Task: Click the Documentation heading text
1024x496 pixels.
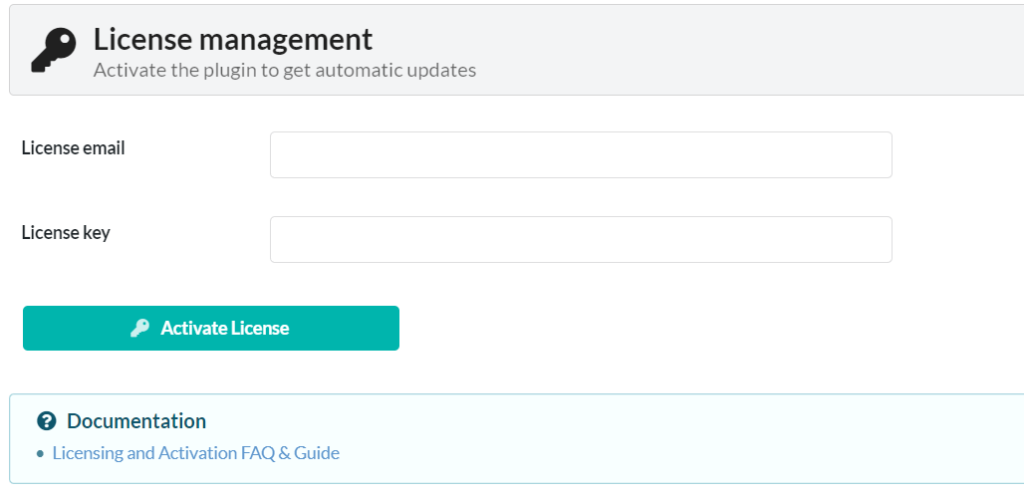Action: [x=136, y=422]
